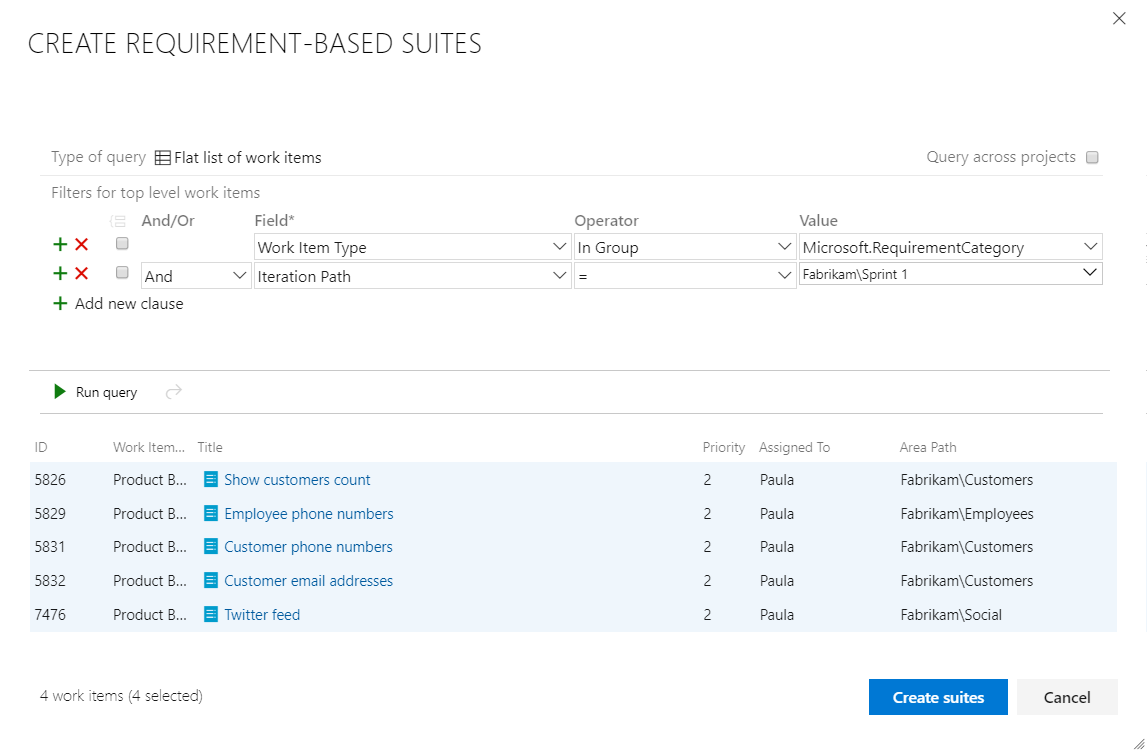Click the redo arrow icon
This screenshot has height=752, width=1147.
tap(173, 392)
